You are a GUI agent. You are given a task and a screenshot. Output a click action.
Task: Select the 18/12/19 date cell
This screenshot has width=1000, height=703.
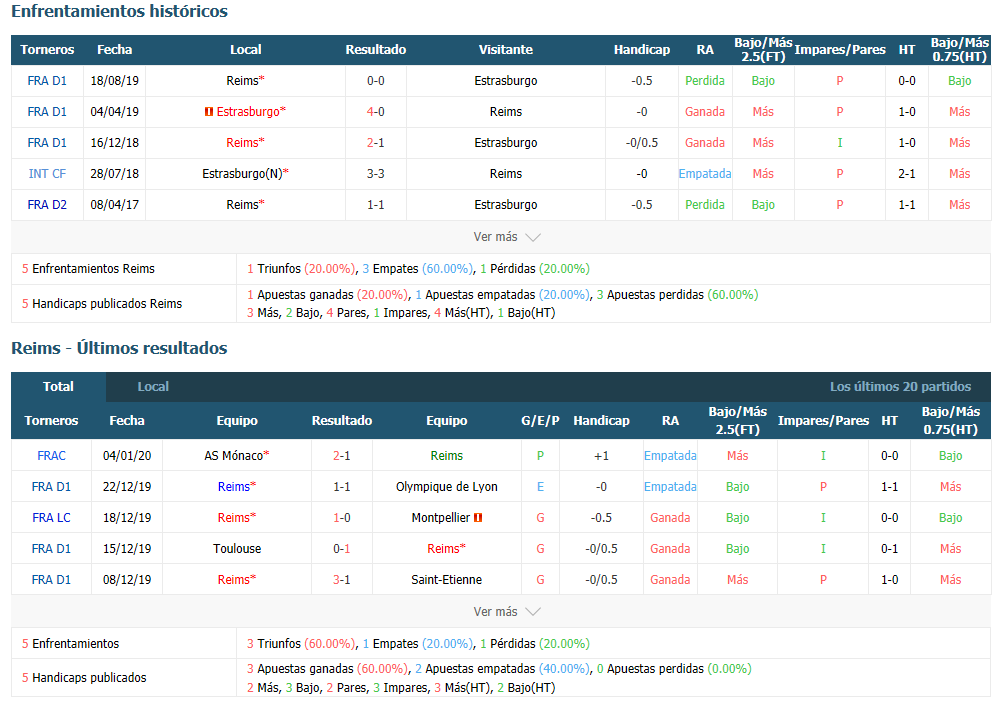click(x=127, y=517)
